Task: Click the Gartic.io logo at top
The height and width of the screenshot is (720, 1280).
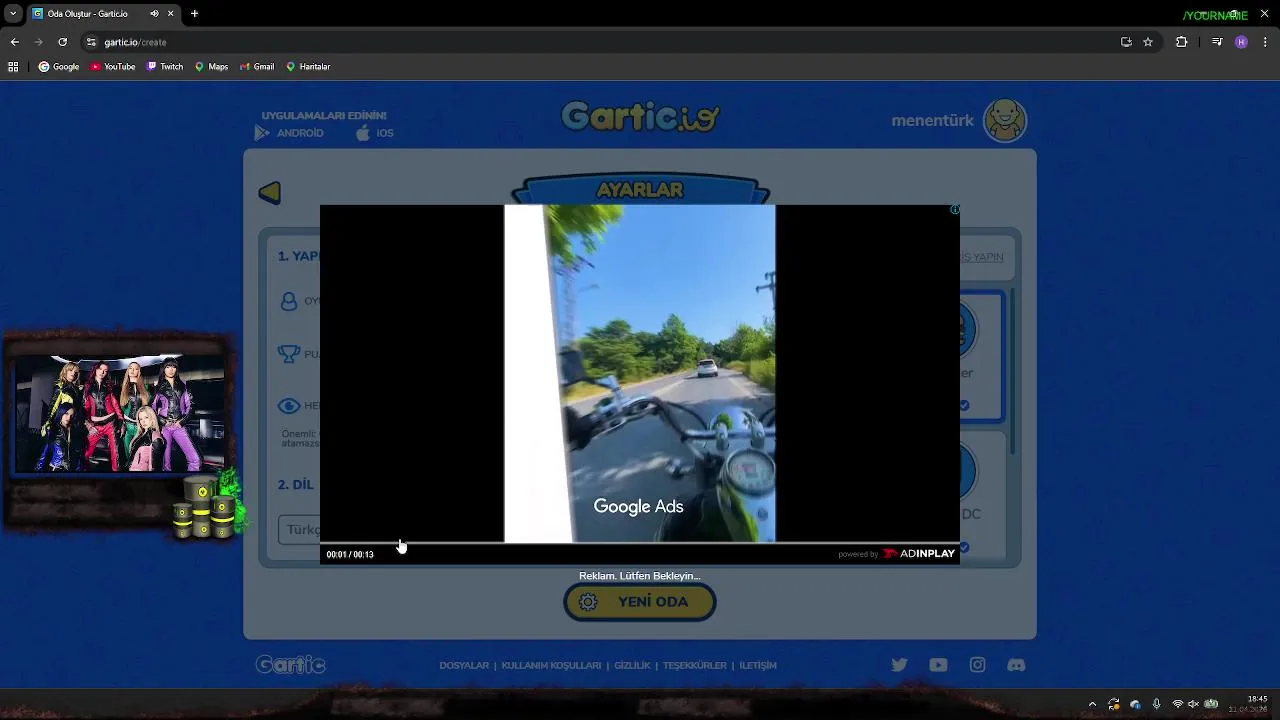Action: coord(640,117)
